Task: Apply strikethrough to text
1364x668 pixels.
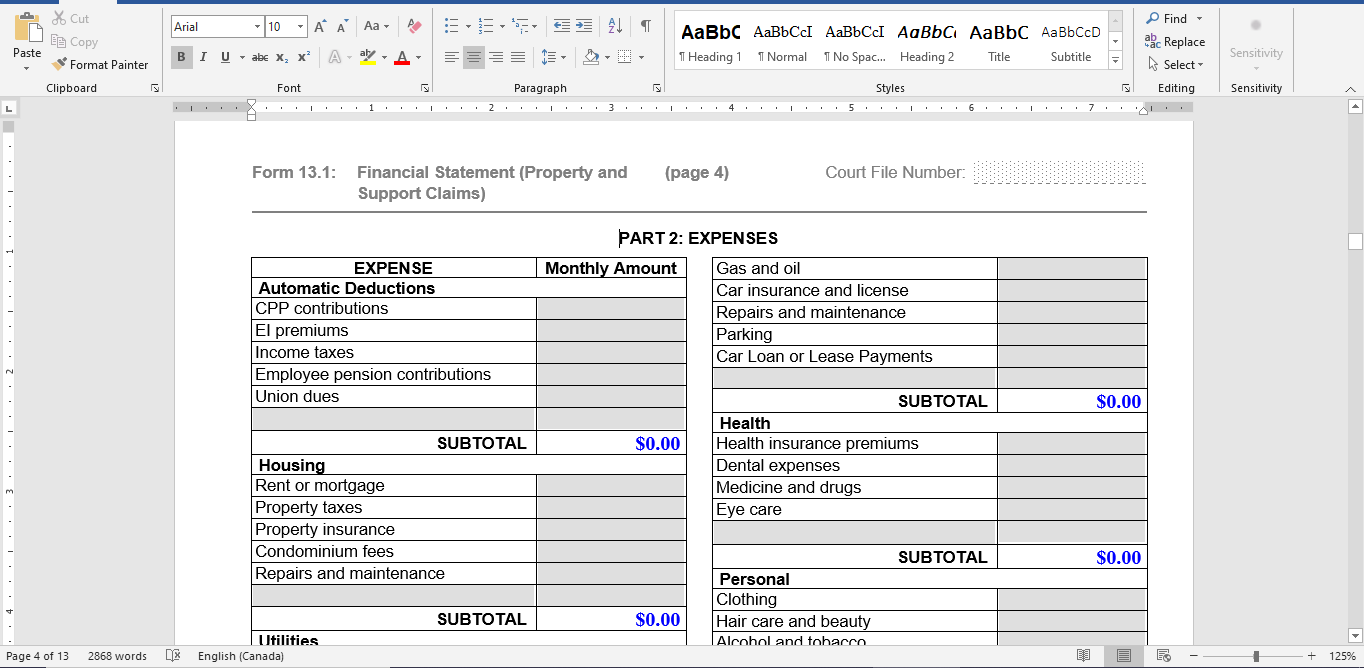Action: 259,58
